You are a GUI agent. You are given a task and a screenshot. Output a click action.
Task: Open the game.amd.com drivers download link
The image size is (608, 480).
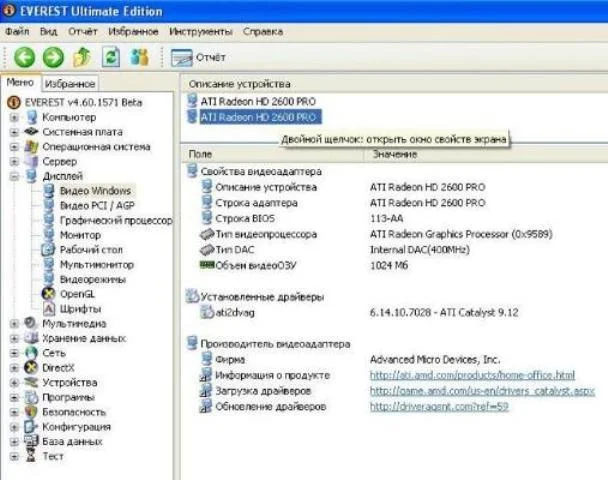pyautogui.click(x=482, y=391)
